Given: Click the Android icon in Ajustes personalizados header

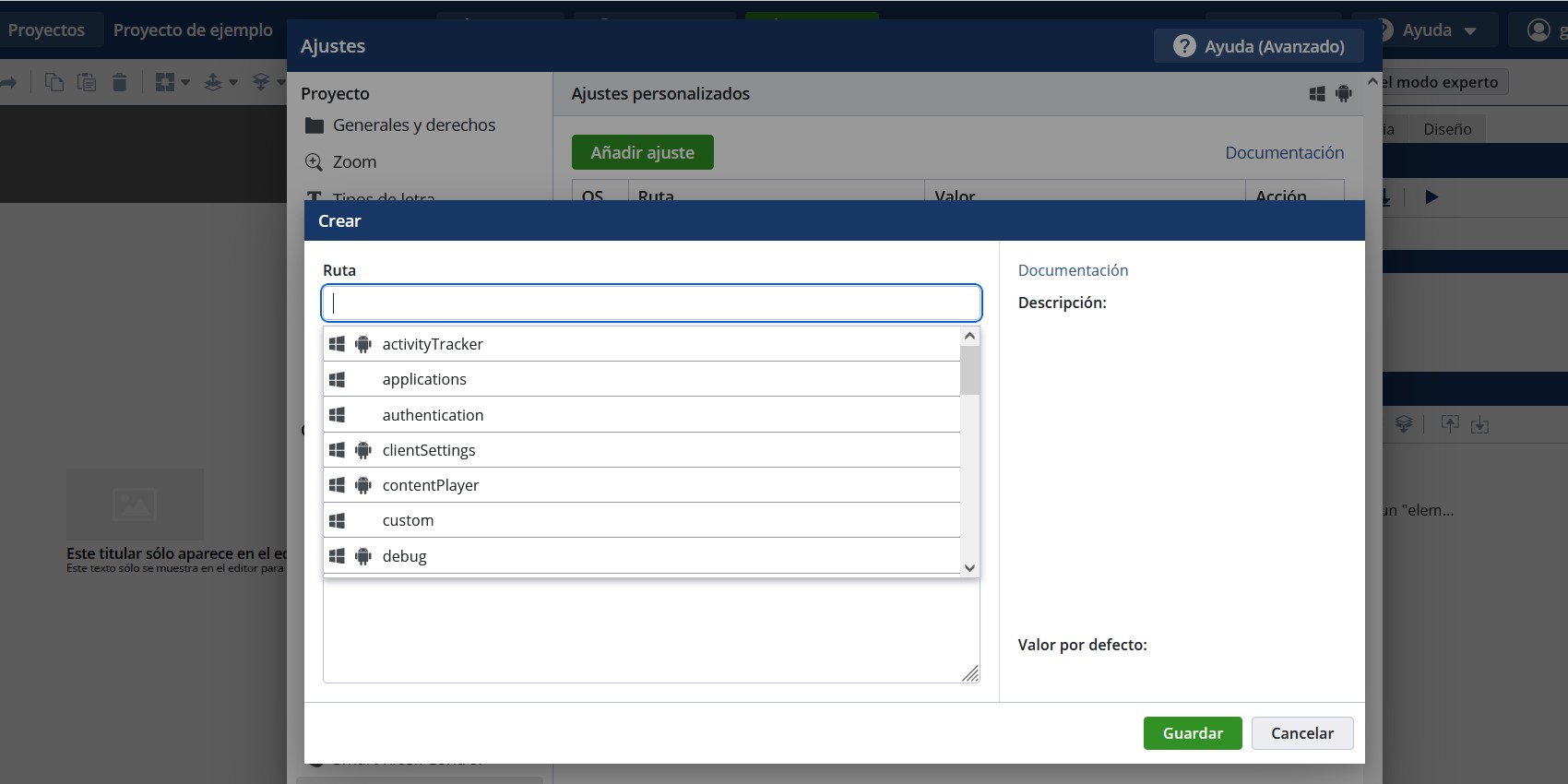Looking at the screenshot, I should coord(1343,93).
